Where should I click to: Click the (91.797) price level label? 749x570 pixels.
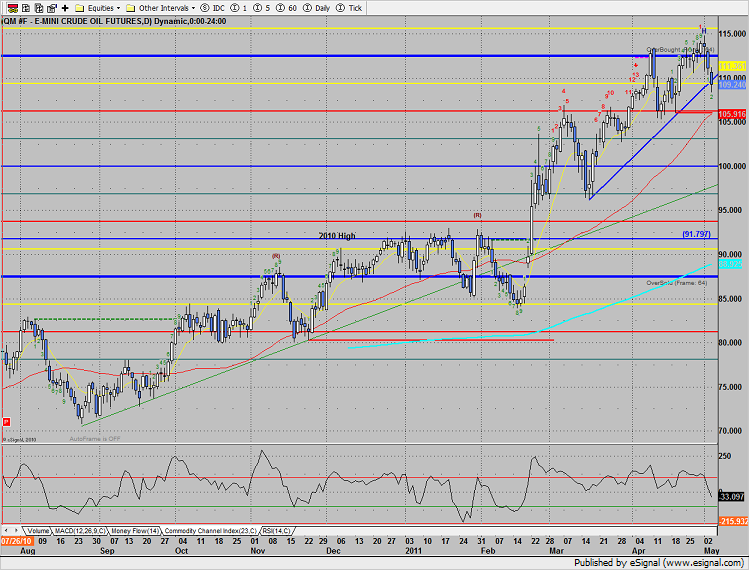(x=696, y=234)
